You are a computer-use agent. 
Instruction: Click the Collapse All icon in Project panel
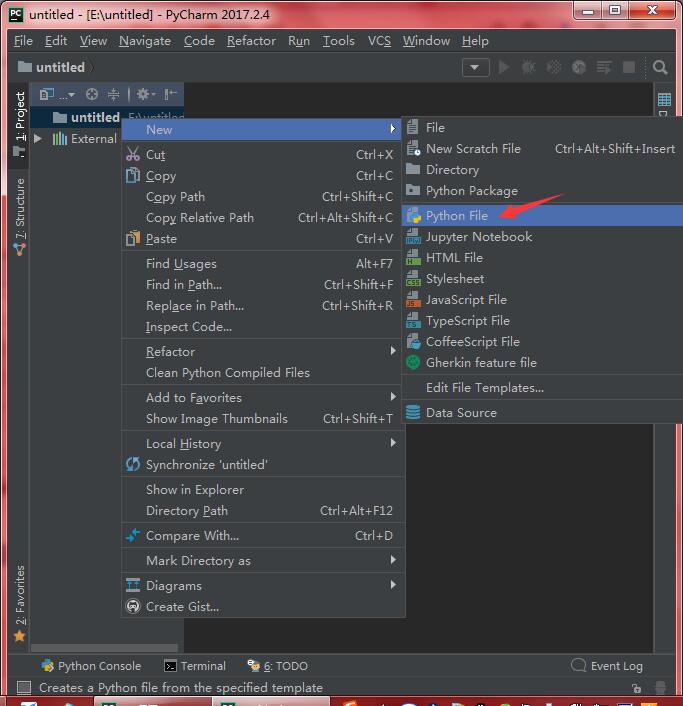(113, 94)
